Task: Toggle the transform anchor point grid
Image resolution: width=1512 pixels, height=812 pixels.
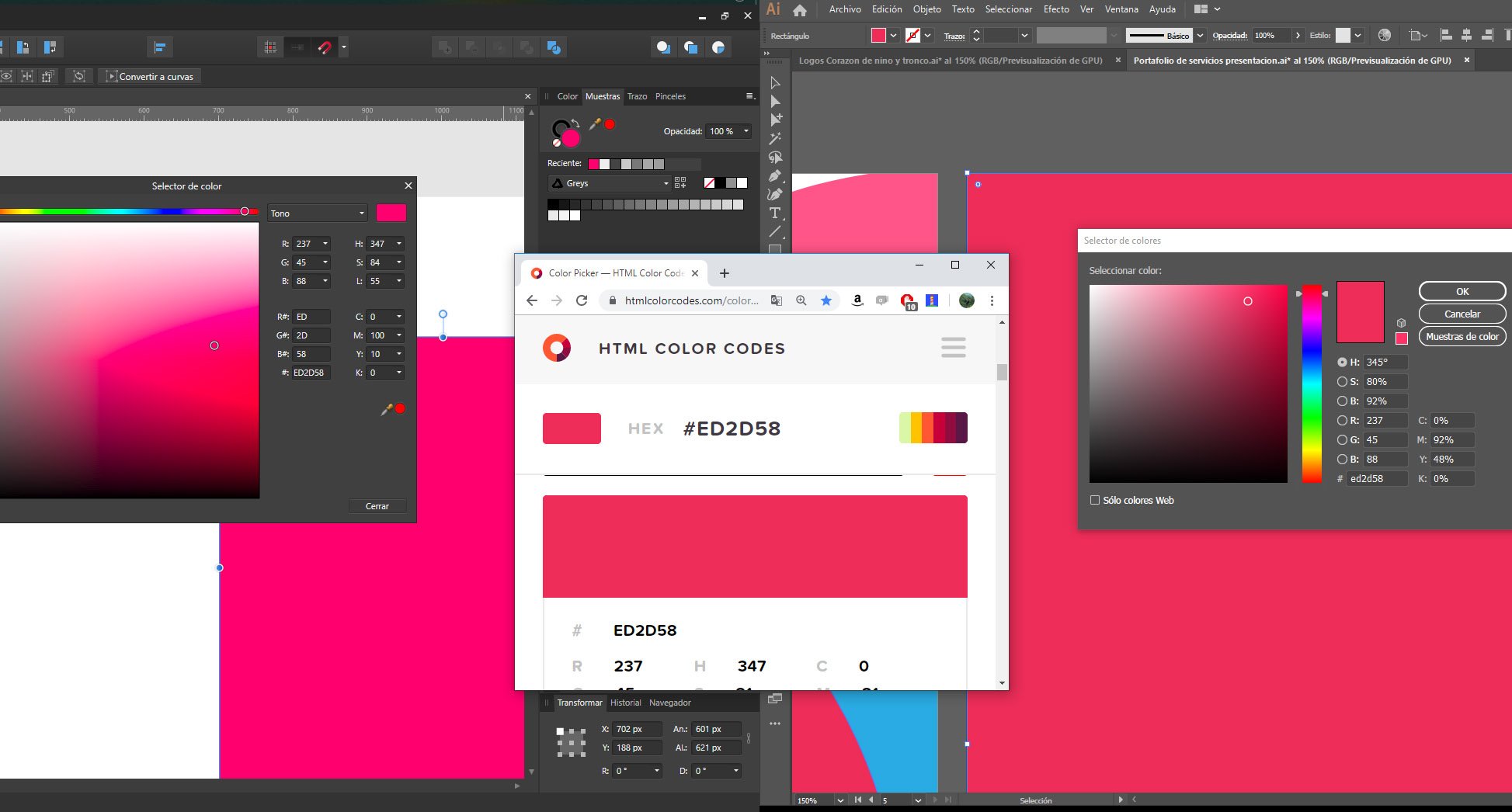Action: (x=571, y=742)
